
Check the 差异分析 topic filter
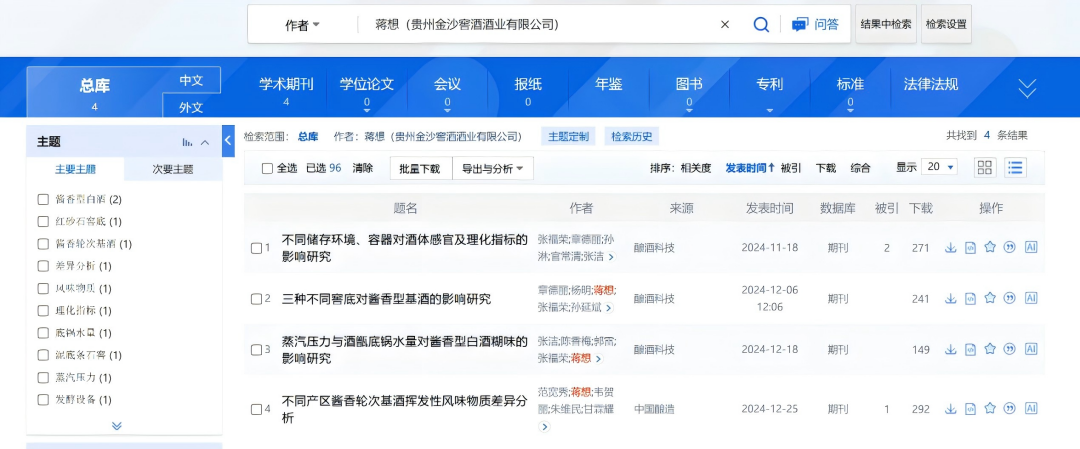(x=43, y=266)
